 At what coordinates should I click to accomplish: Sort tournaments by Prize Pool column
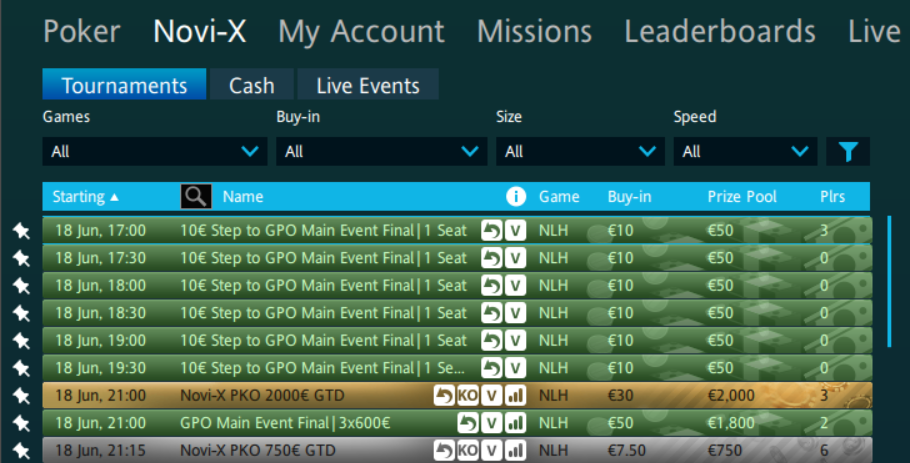pos(742,197)
